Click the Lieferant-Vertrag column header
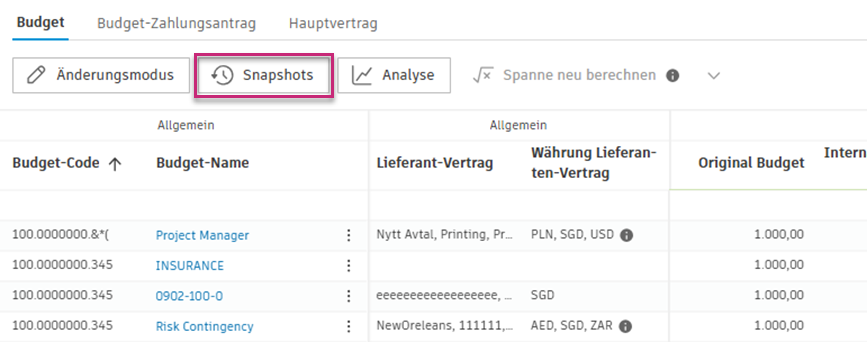Viewport: 867px width, 361px height. tap(435, 163)
